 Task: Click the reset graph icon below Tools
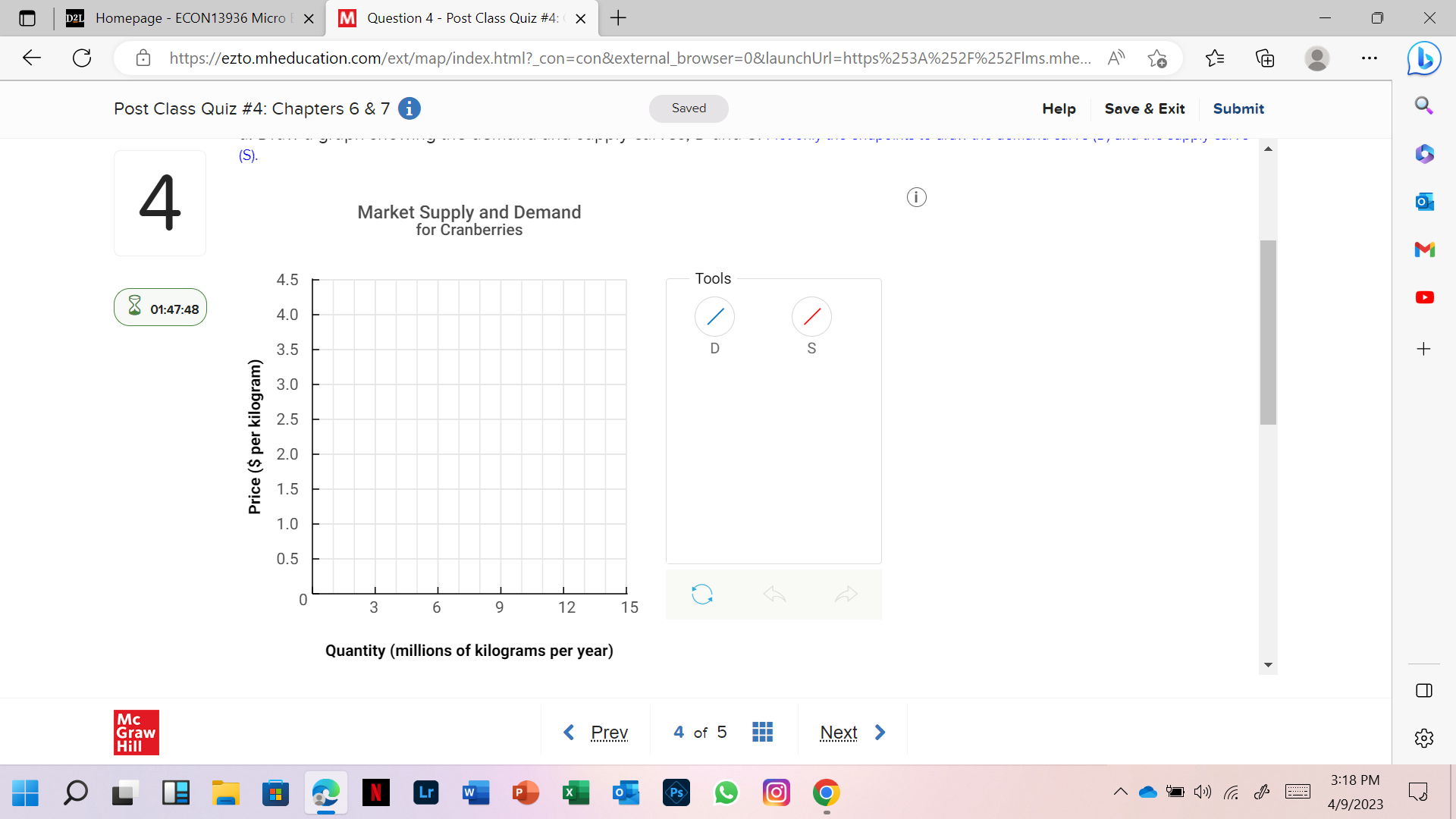pyautogui.click(x=702, y=595)
